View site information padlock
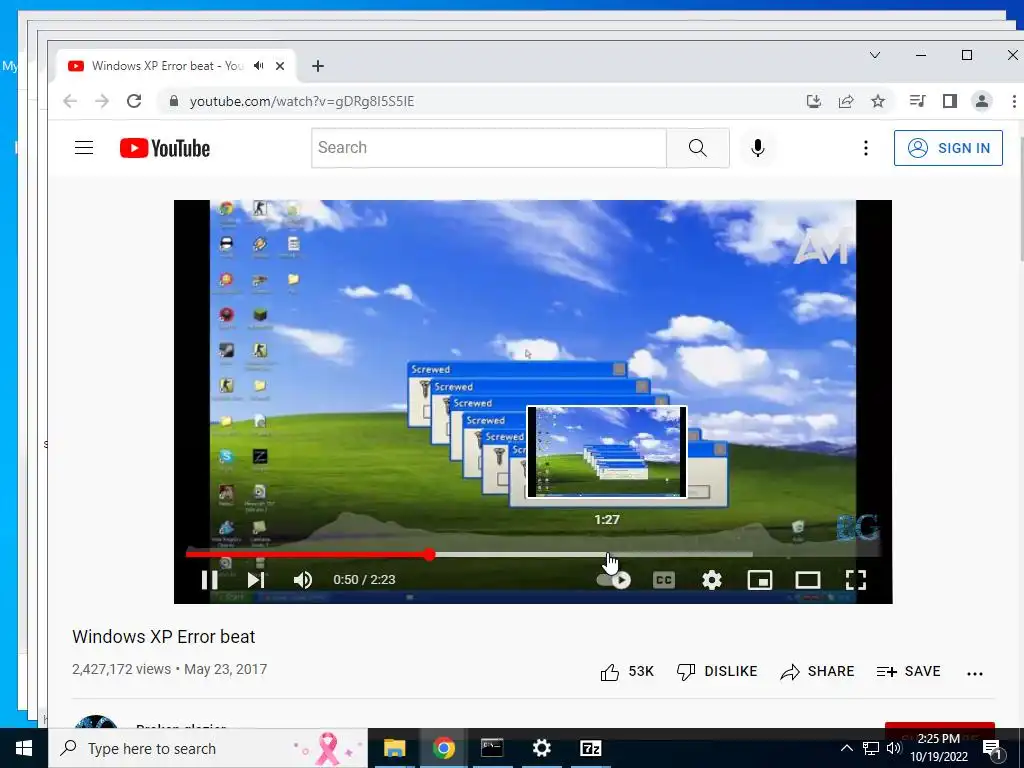Screen dimensions: 1024x768 tap(174, 101)
